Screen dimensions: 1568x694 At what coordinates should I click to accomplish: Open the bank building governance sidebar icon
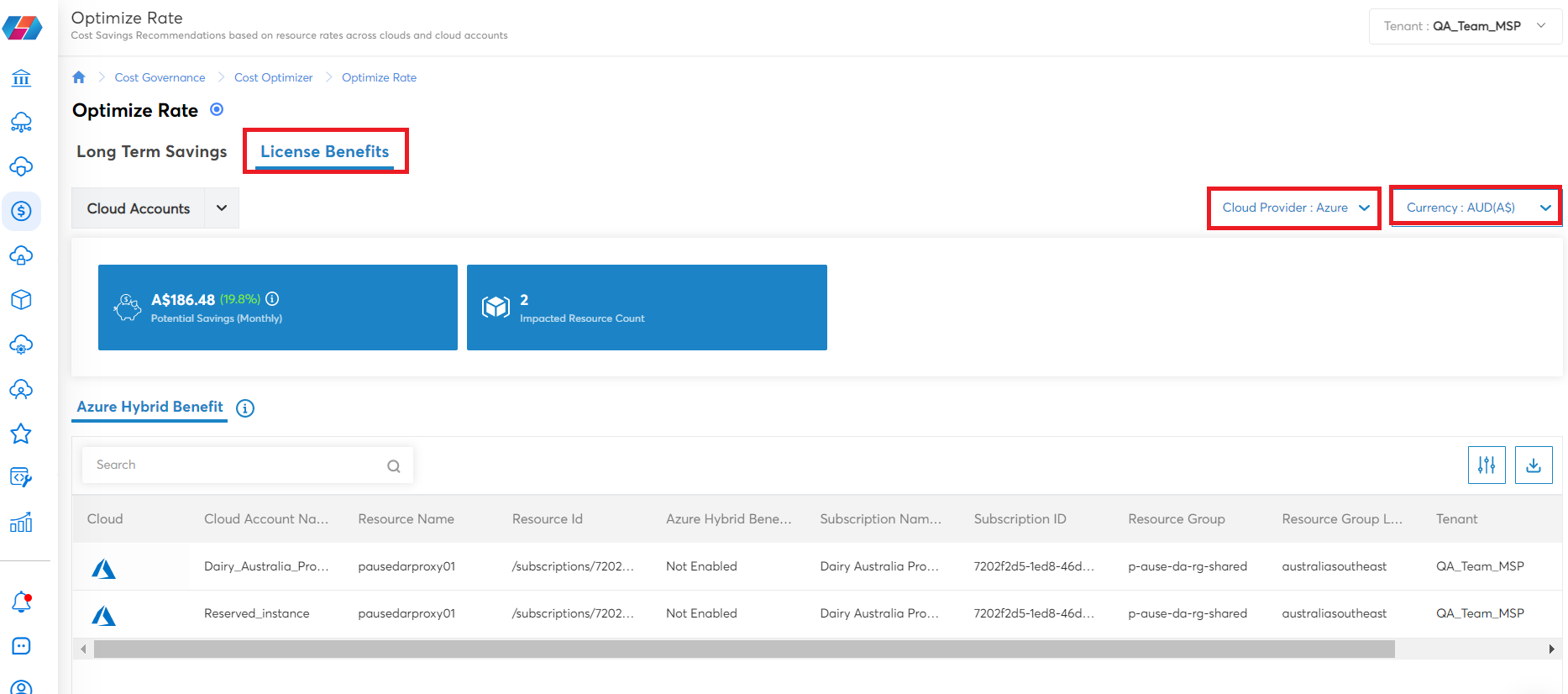click(x=21, y=78)
